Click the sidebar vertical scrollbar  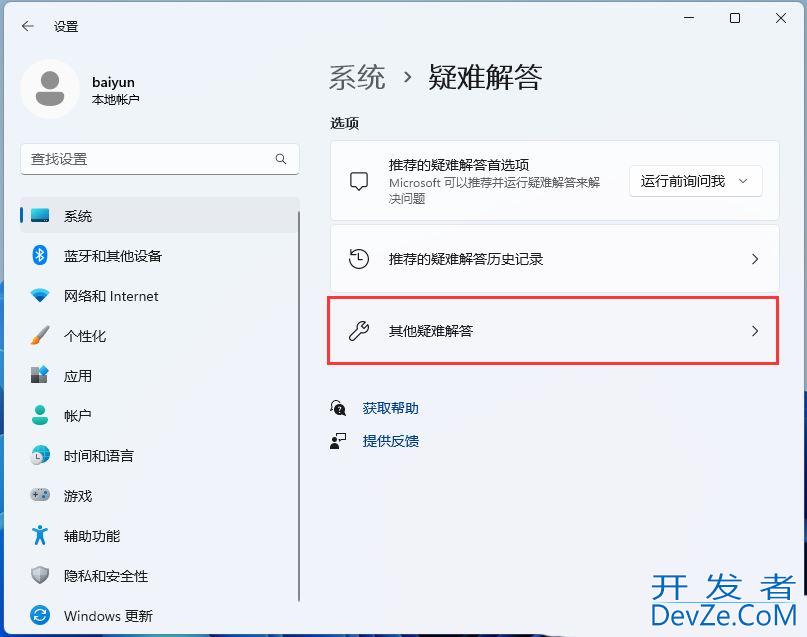(x=299, y=406)
